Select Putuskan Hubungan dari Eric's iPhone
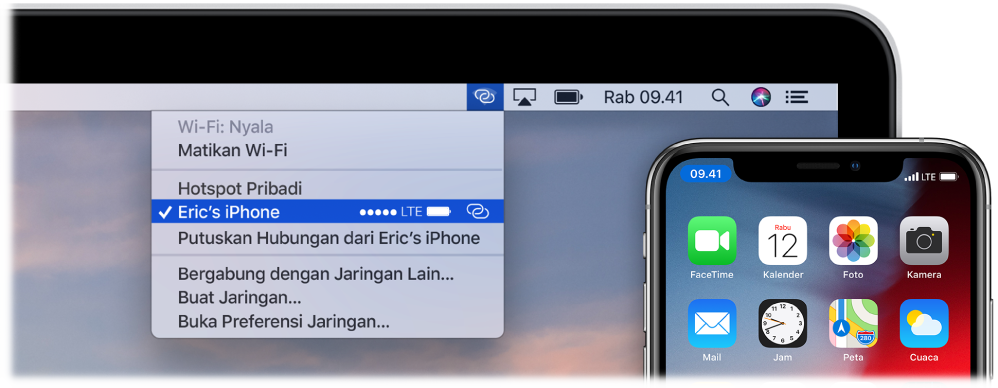This screenshot has width=998, height=388. (327, 238)
